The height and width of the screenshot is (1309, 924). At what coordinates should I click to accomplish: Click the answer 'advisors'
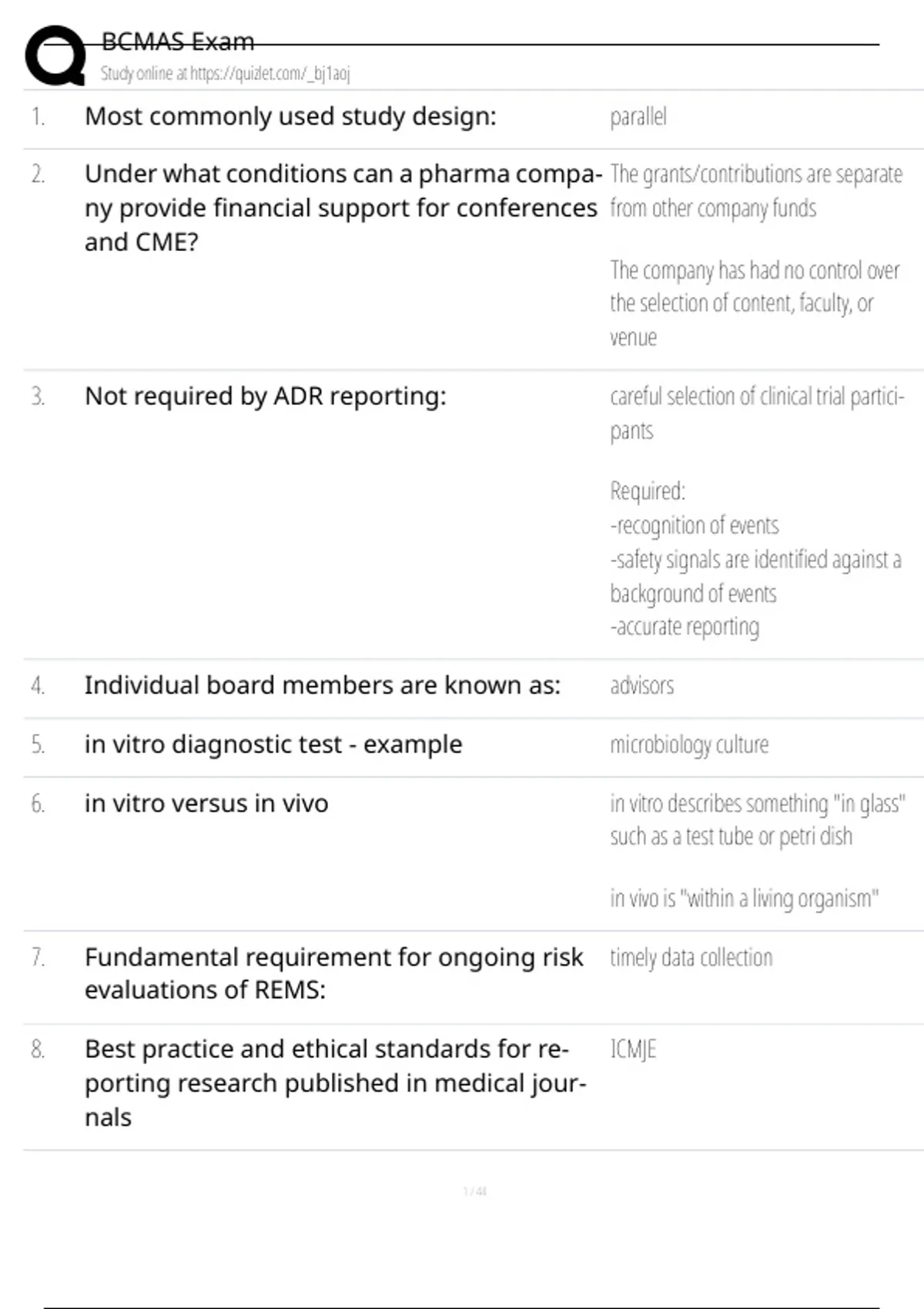click(x=641, y=685)
